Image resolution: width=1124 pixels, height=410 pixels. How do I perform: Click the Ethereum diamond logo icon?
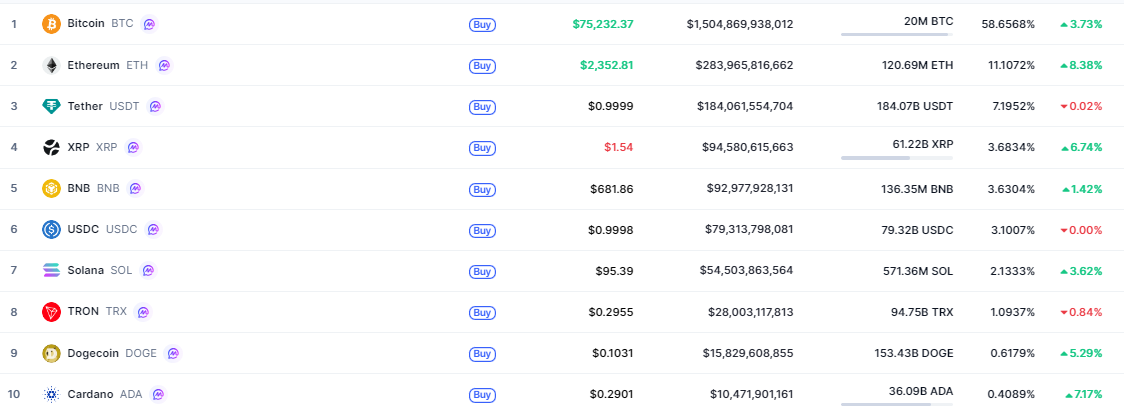(x=51, y=65)
